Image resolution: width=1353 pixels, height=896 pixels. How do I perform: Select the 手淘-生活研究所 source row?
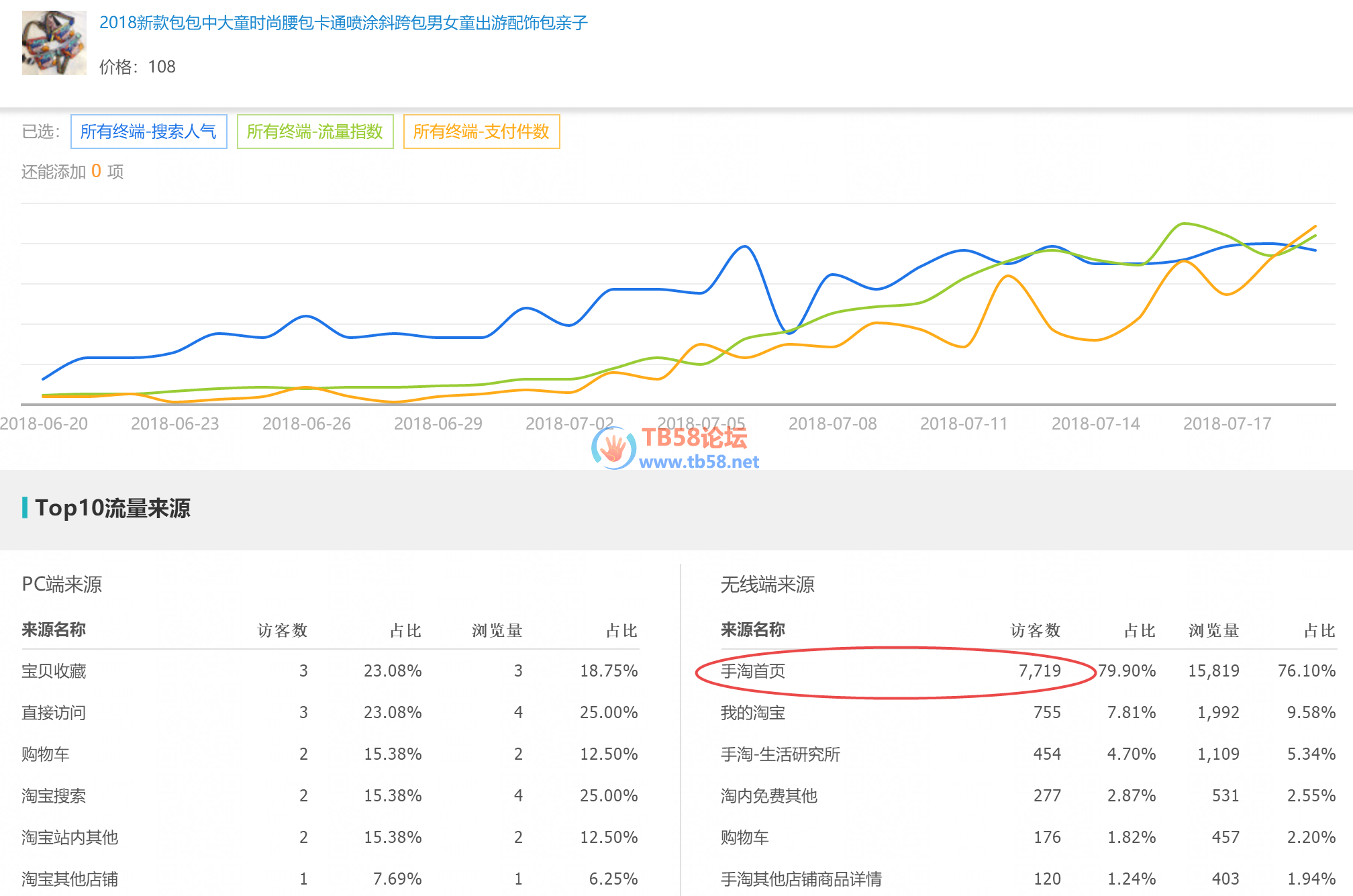click(x=1028, y=754)
